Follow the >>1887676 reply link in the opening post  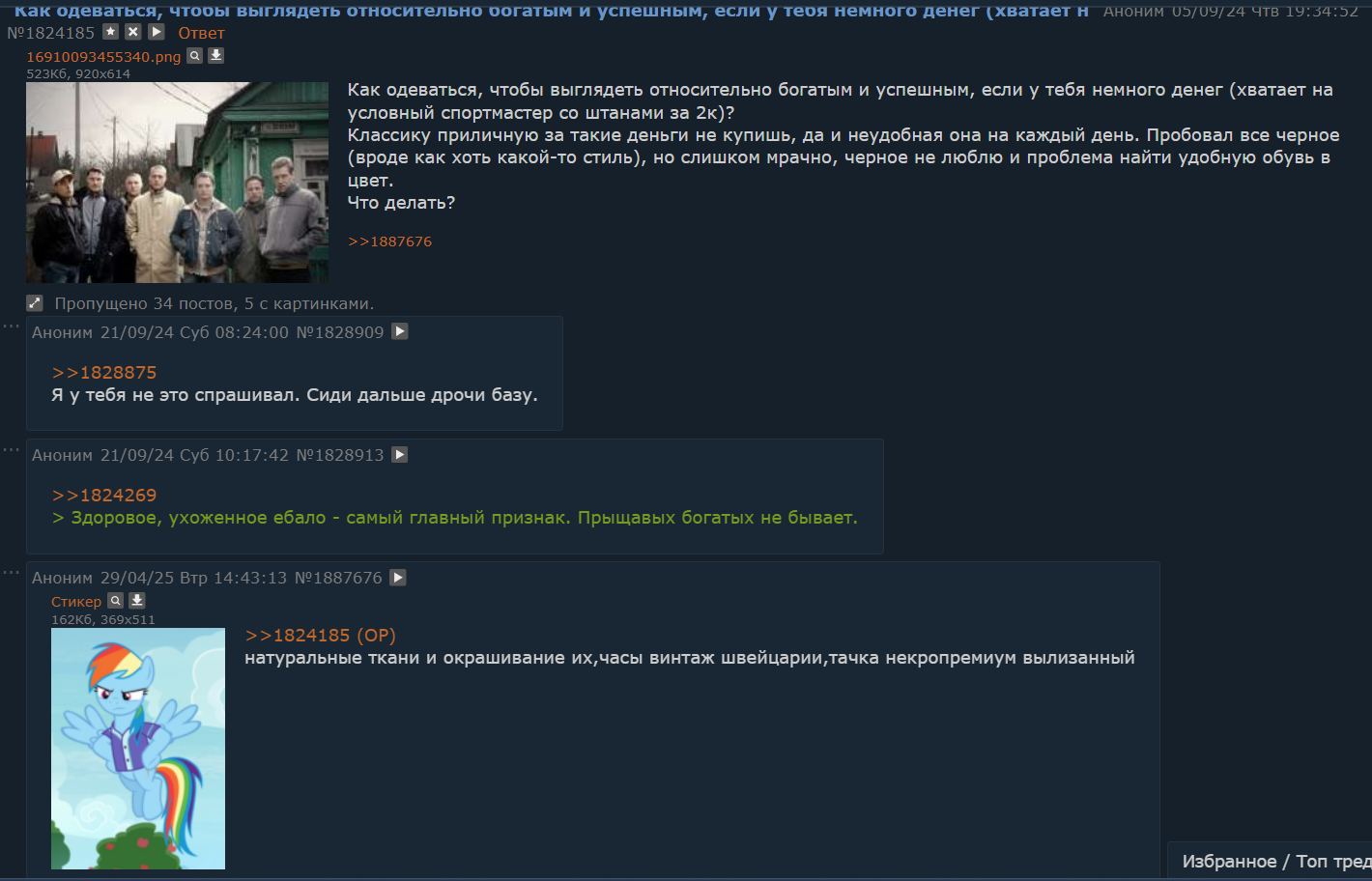389,242
